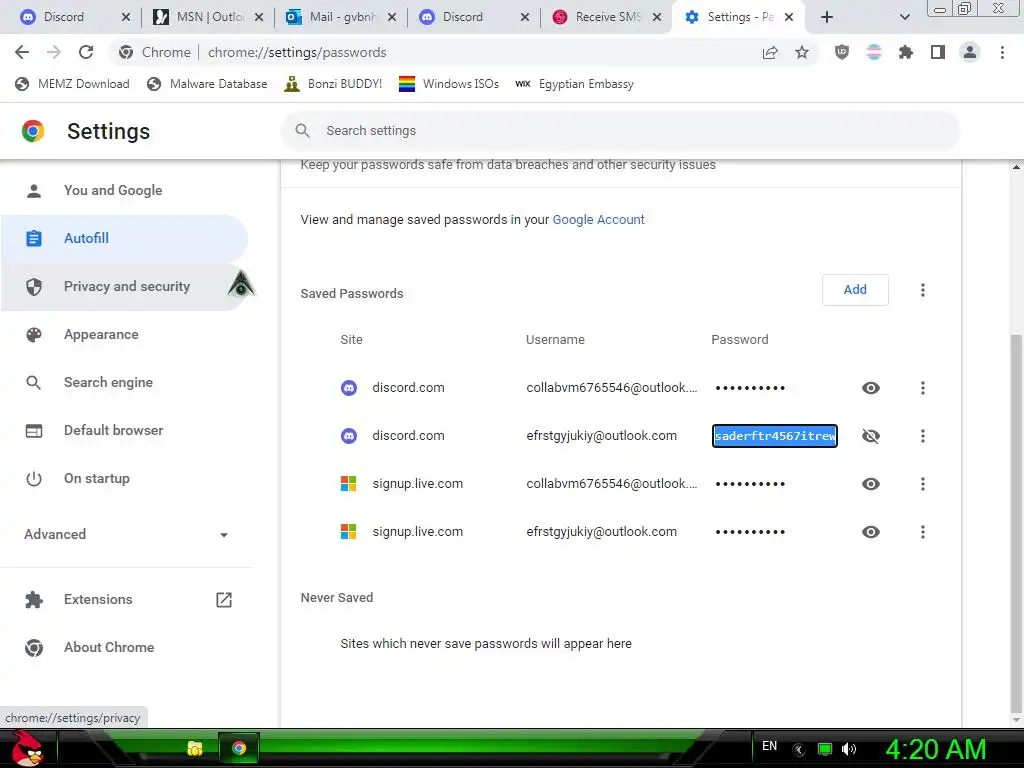The height and width of the screenshot is (768, 1024).
Task: Open the external link icon beside Extensions
Action: click(x=224, y=600)
